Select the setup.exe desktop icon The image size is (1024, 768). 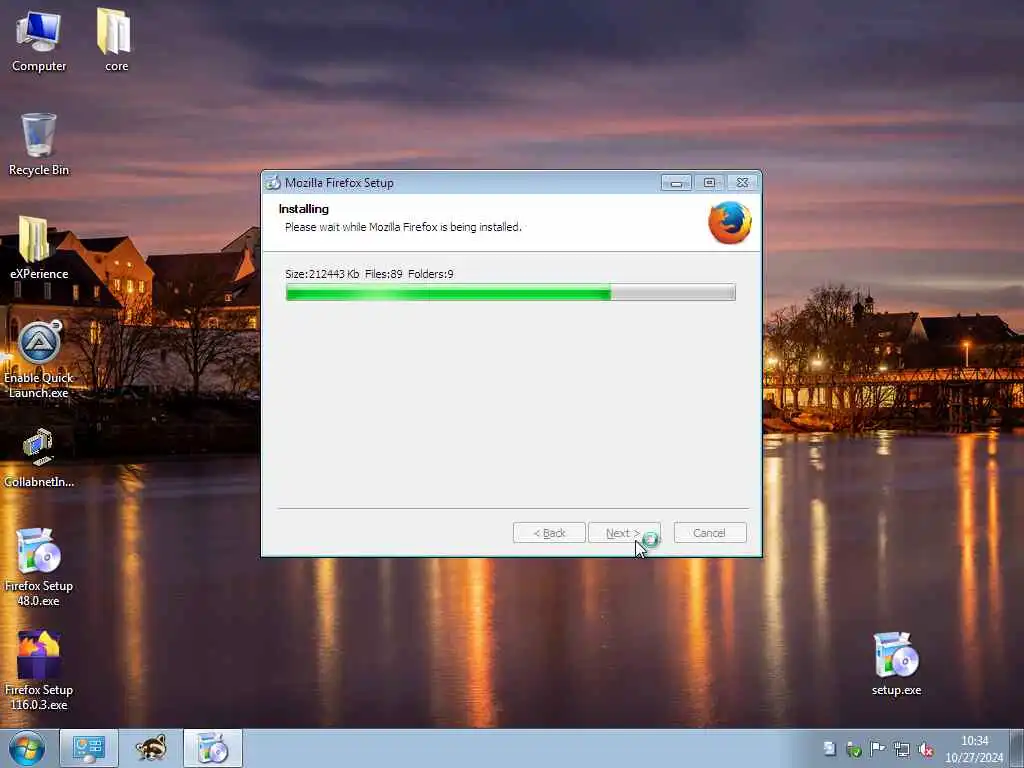click(896, 664)
